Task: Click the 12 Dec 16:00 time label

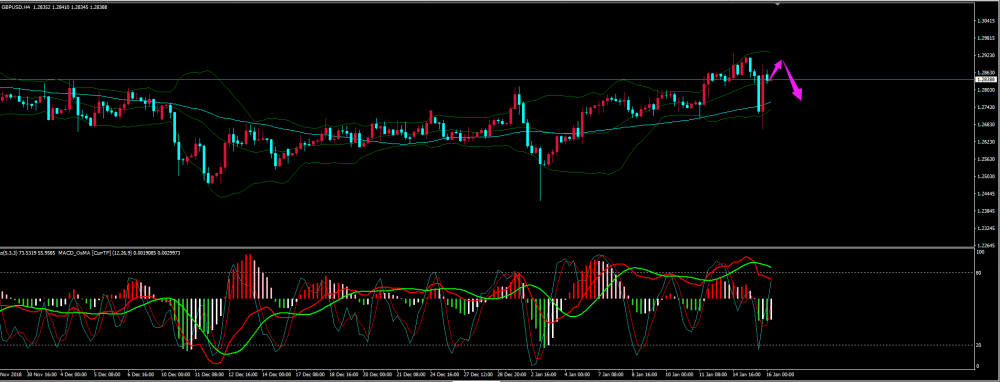Action: (242, 375)
